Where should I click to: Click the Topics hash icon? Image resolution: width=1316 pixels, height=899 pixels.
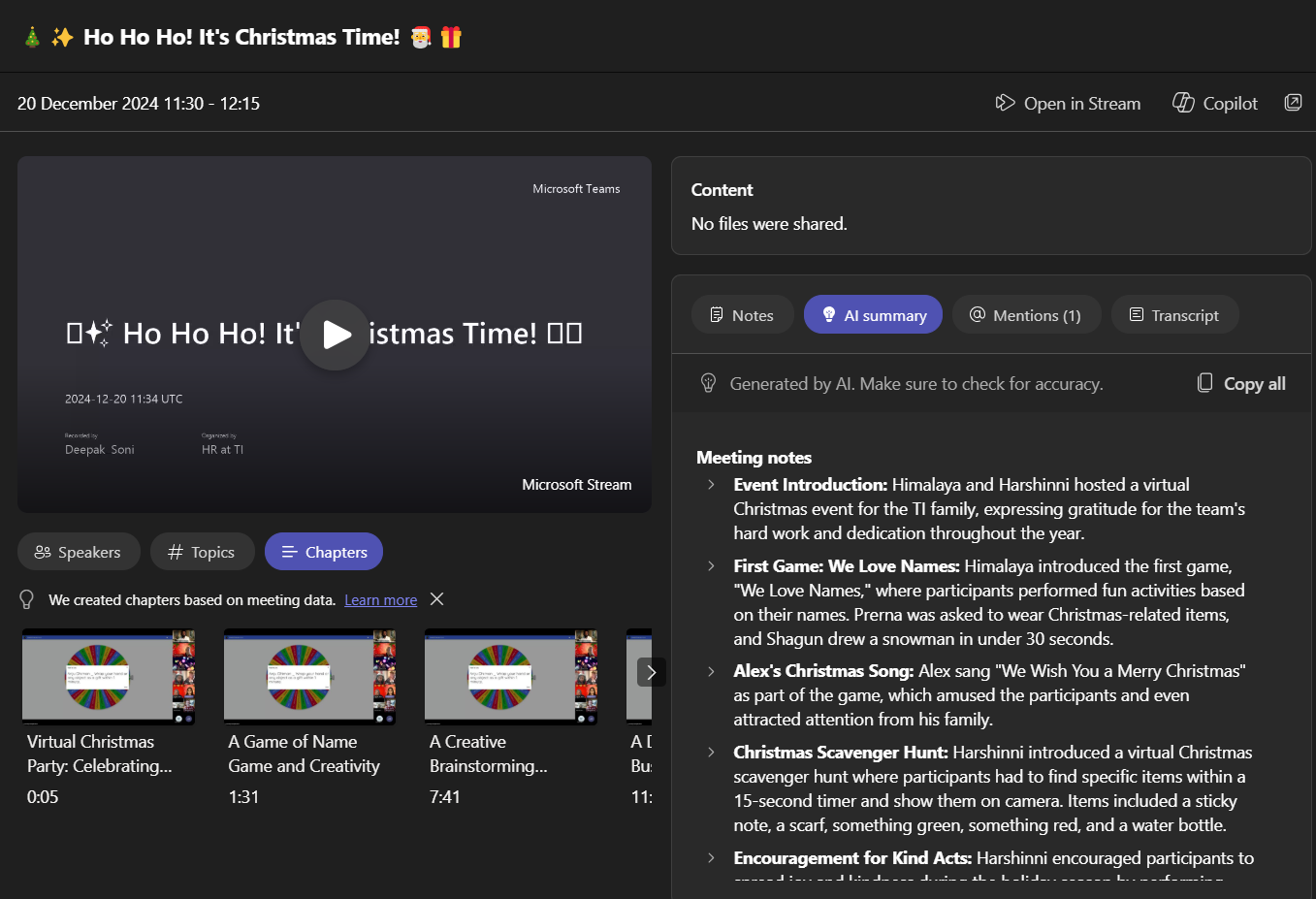click(x=176, y=552)
